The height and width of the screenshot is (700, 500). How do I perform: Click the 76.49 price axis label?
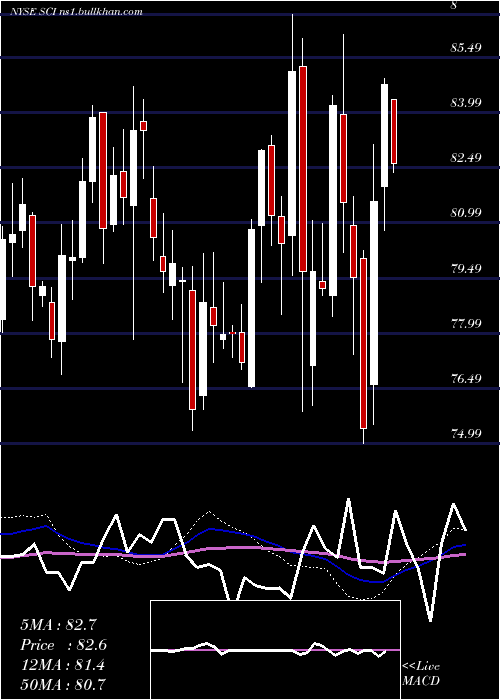pos(467,379)
